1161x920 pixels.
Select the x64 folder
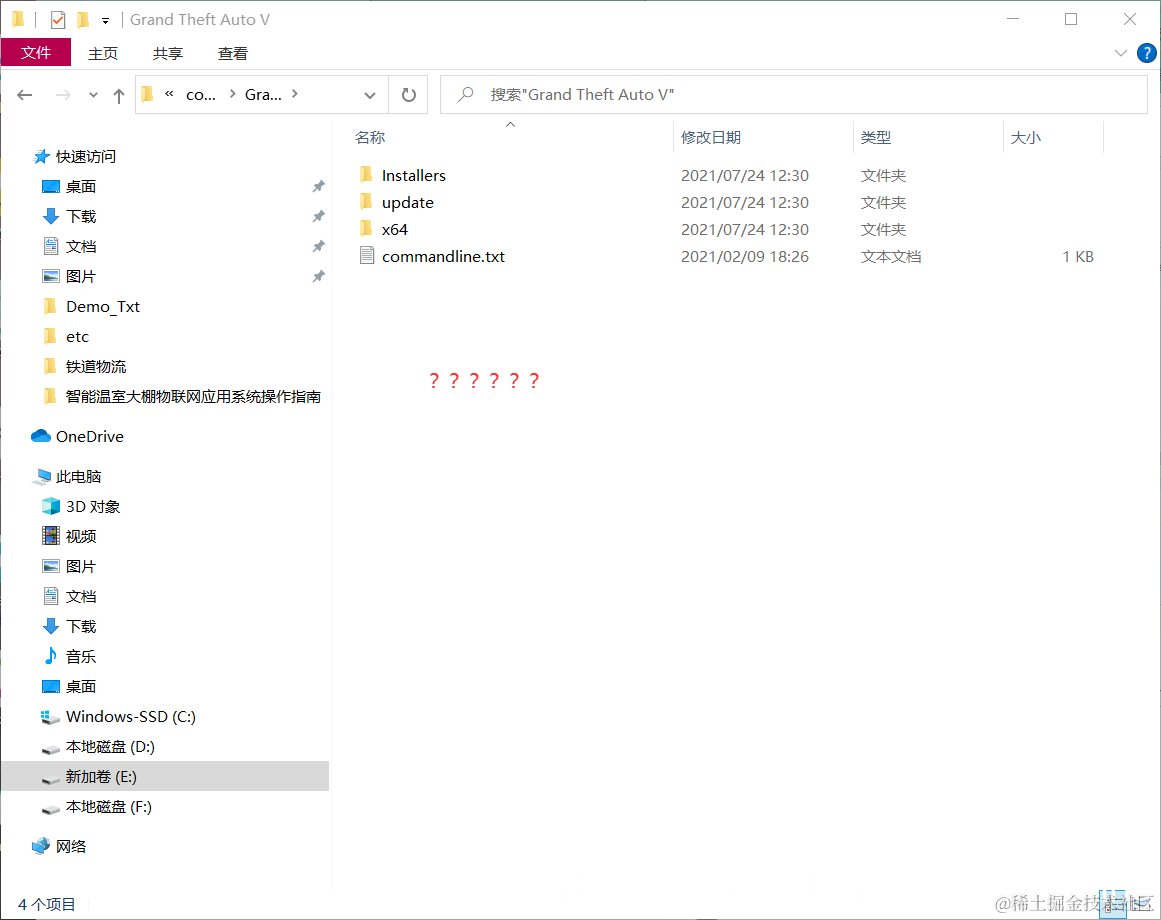tap(395, 229)
